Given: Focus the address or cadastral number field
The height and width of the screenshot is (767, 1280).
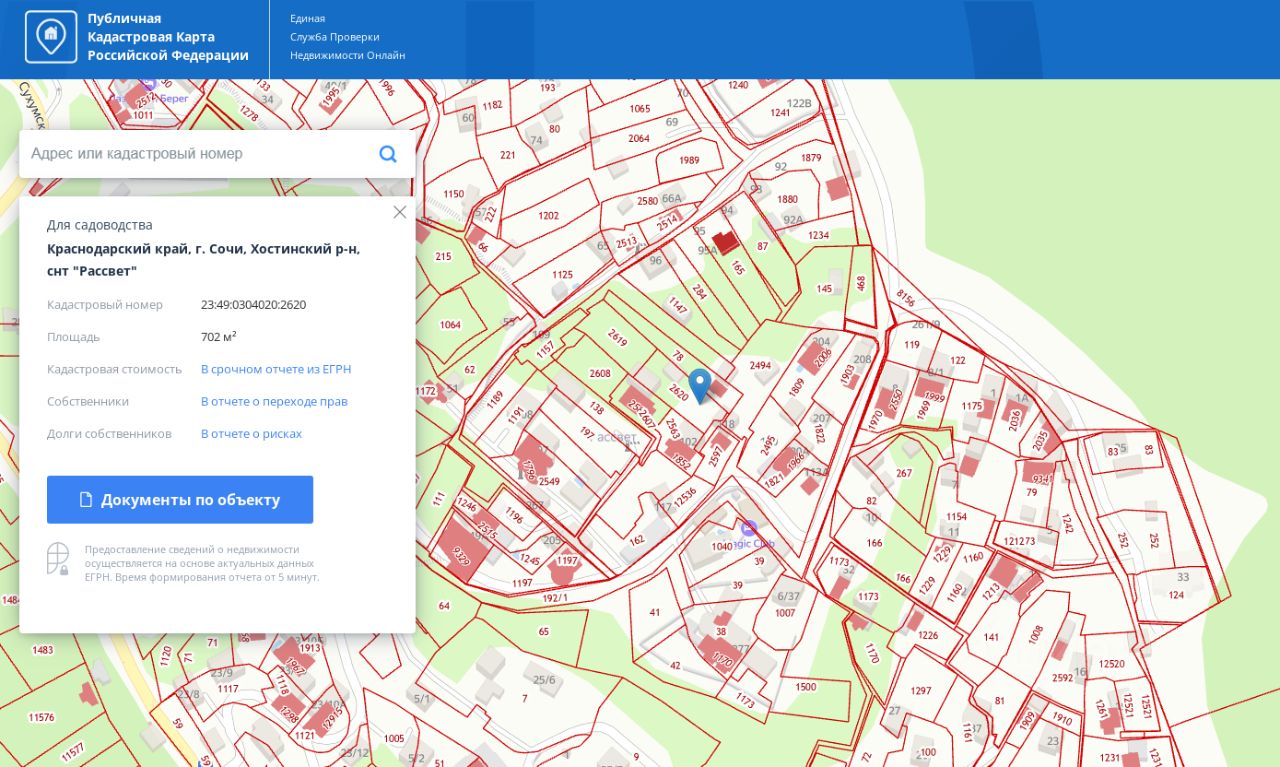Looking at the screenshot, I should coord(200,154).
